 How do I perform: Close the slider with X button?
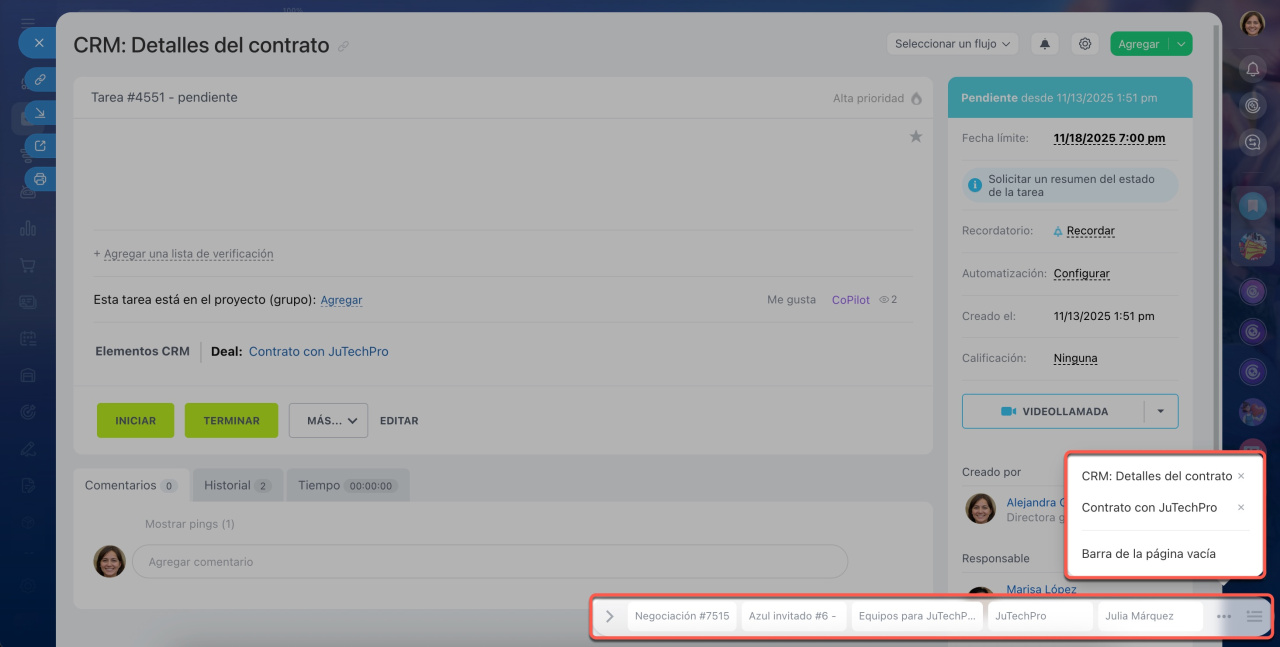coord(39,43)
